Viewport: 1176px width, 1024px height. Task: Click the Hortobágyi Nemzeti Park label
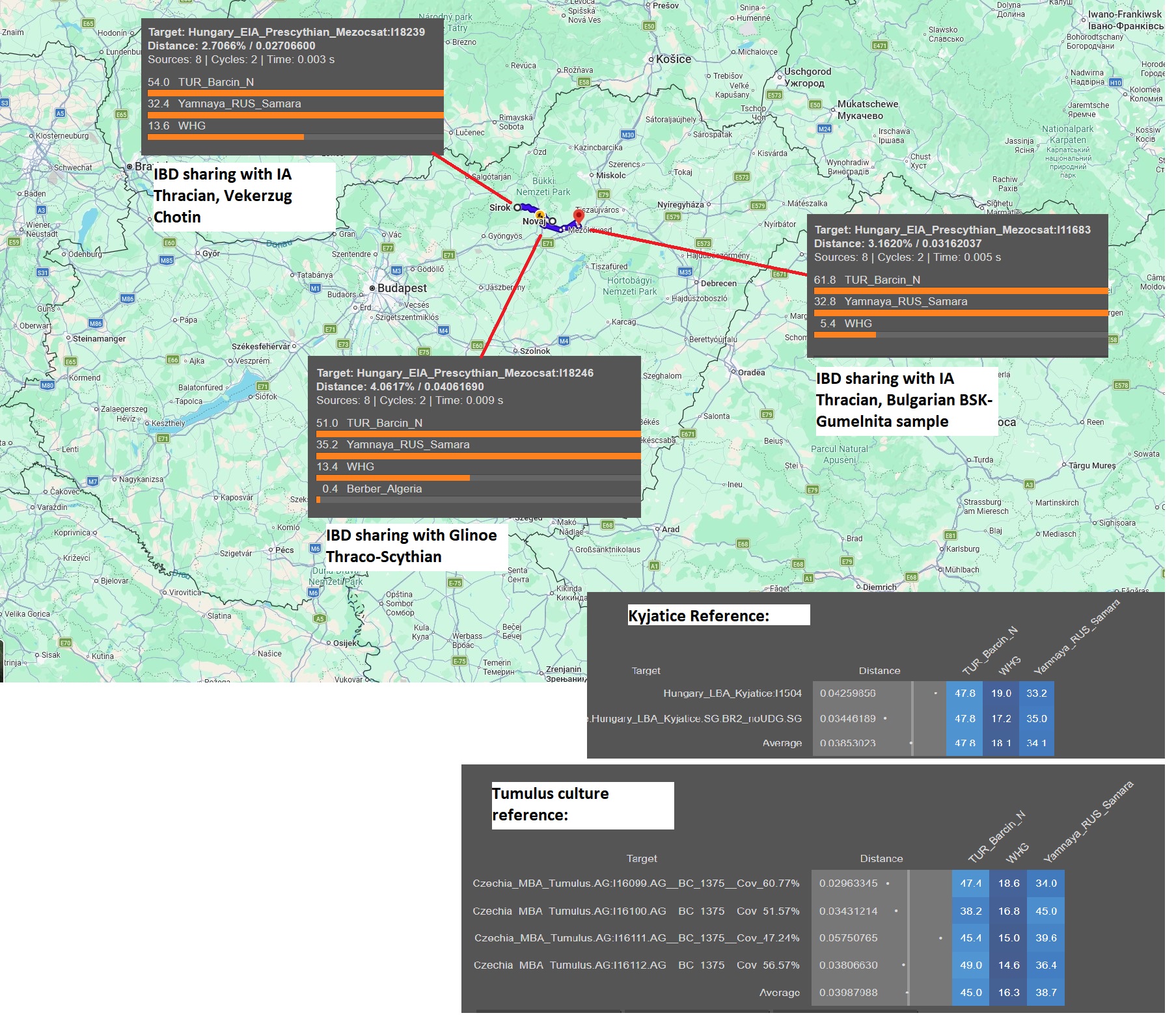629,286
